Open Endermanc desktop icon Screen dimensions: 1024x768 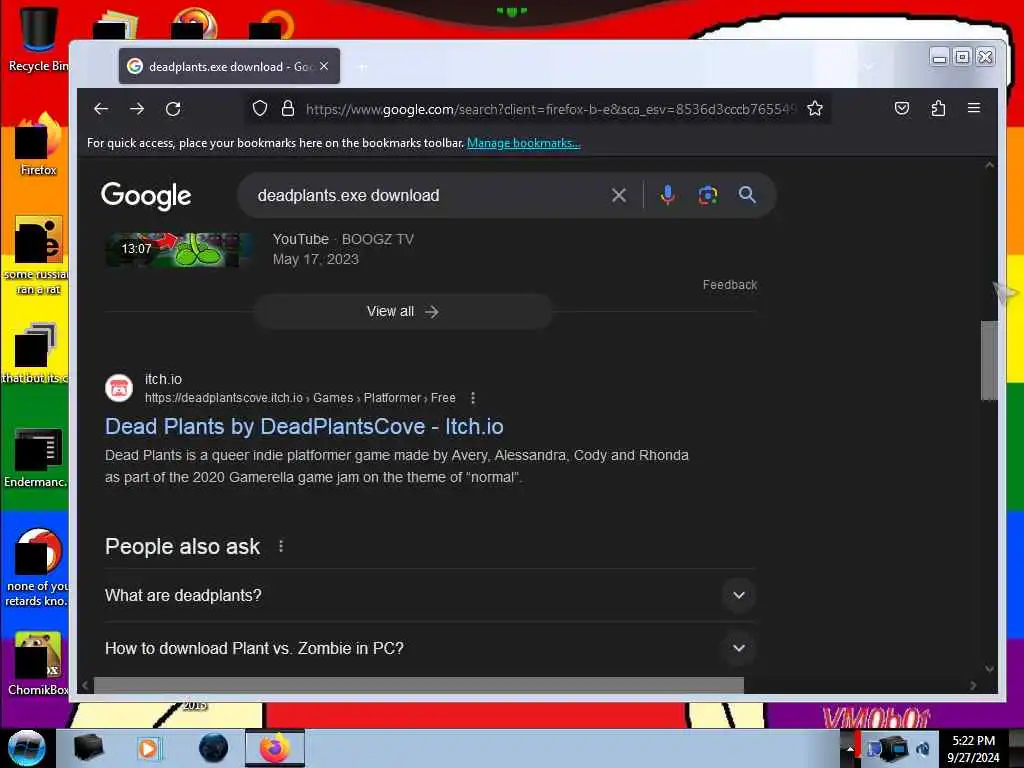click(x=36, y=457)
